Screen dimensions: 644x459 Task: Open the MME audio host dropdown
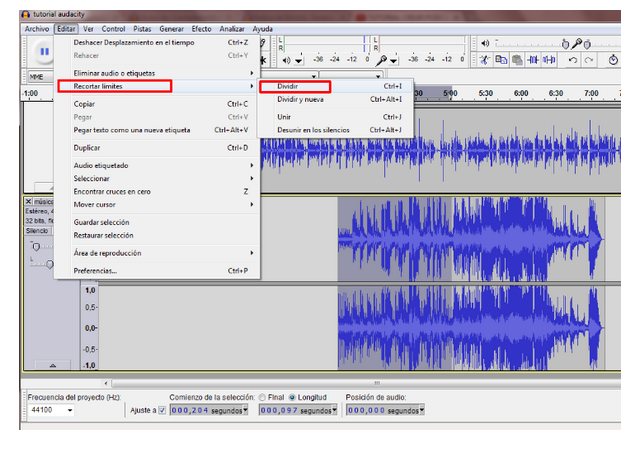pos(37,76)
